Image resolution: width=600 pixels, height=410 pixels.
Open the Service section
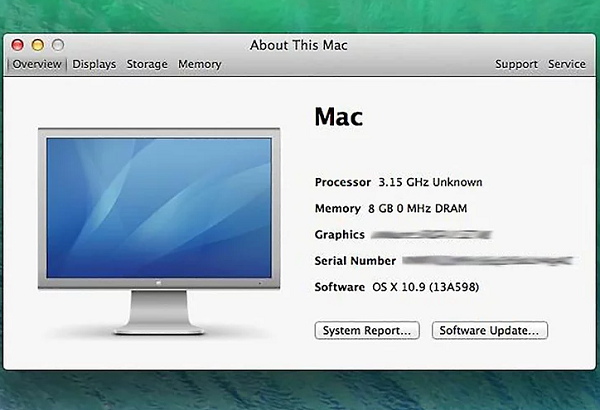tap(567, 64)
